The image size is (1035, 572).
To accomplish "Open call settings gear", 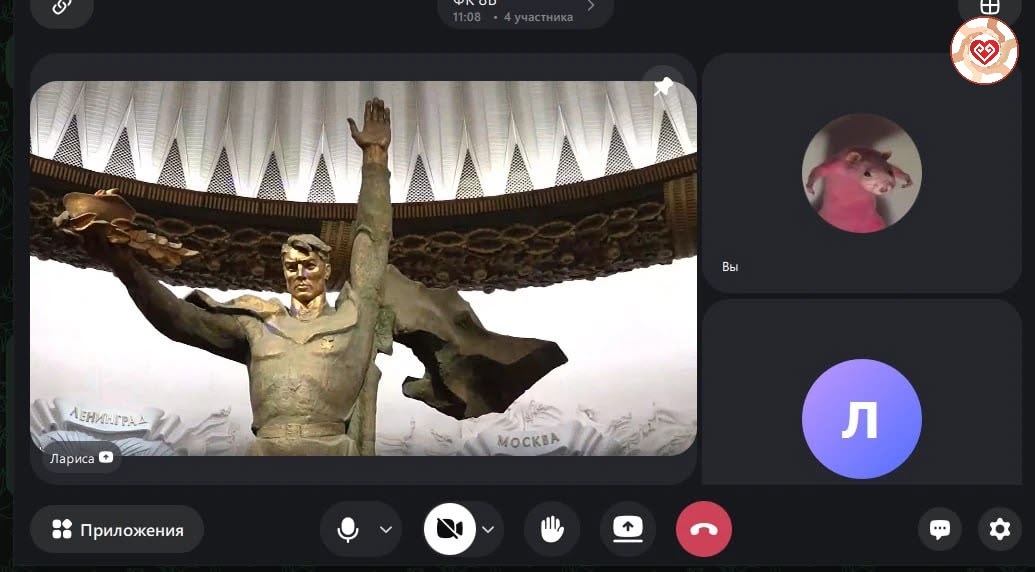I will coord(999,530).
